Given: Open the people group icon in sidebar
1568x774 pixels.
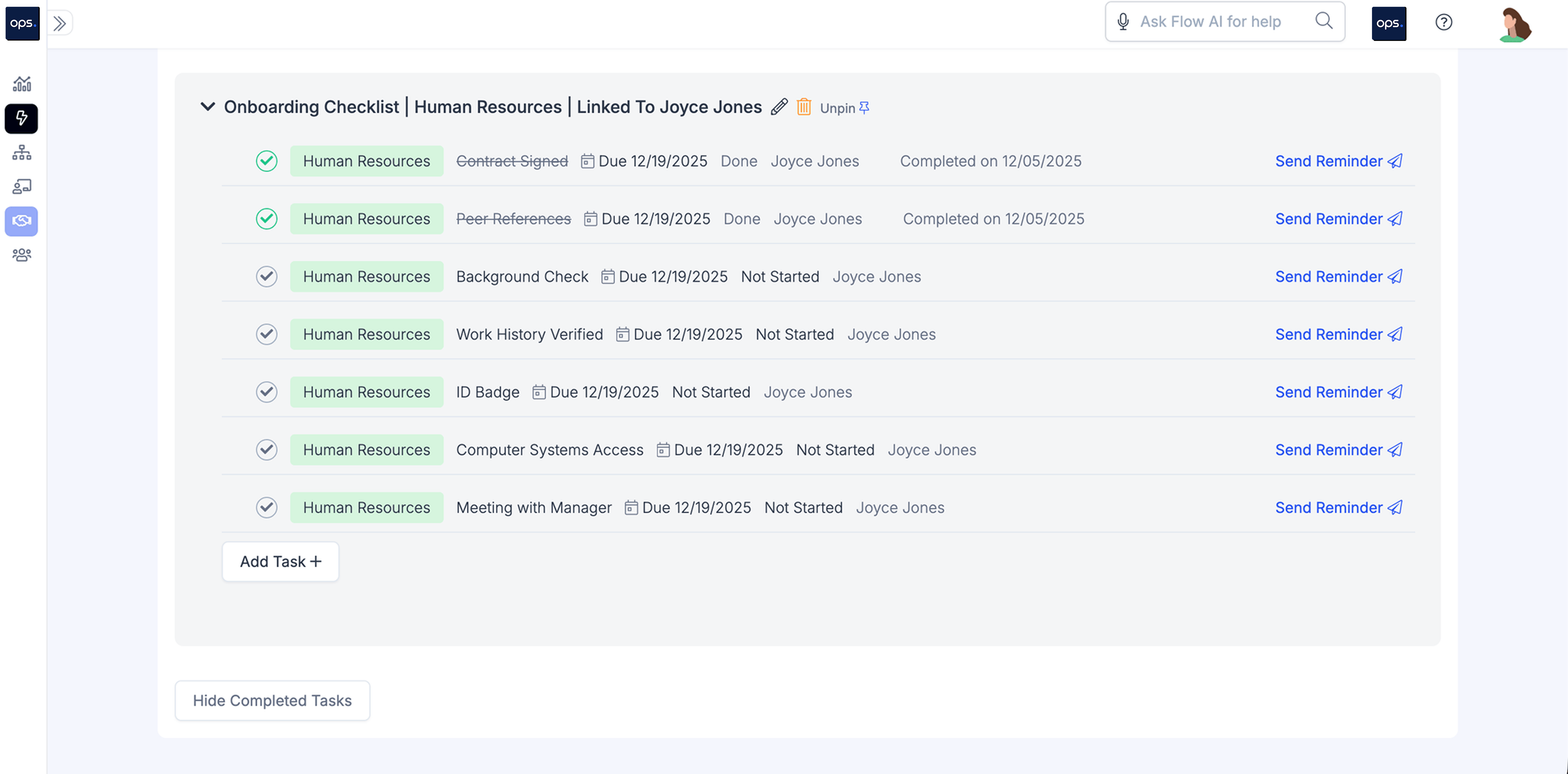Looking at the screenshot, I should [22, 255].
